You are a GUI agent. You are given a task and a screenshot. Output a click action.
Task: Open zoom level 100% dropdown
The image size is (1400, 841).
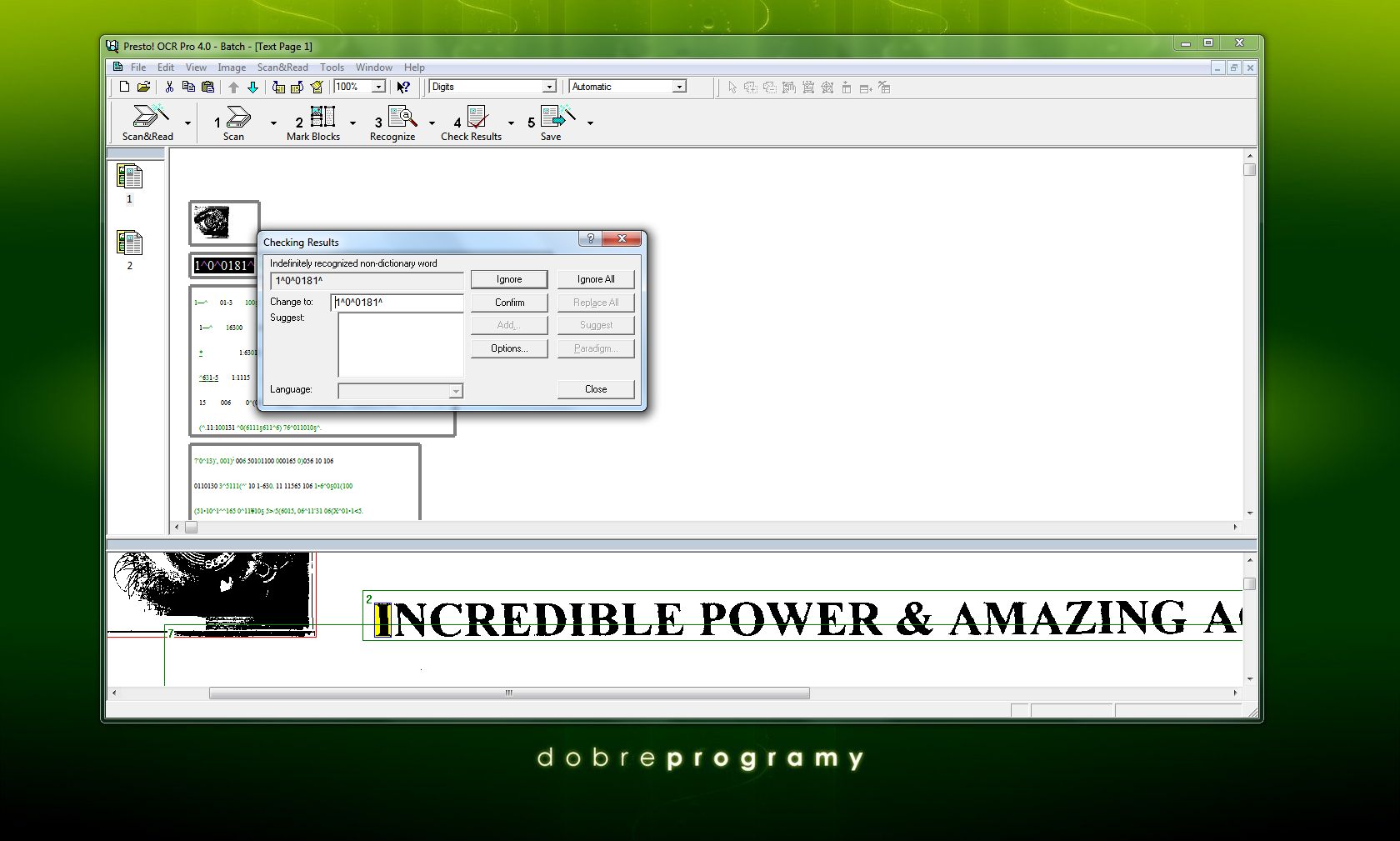pyautogui.click(x=378, y=87)
